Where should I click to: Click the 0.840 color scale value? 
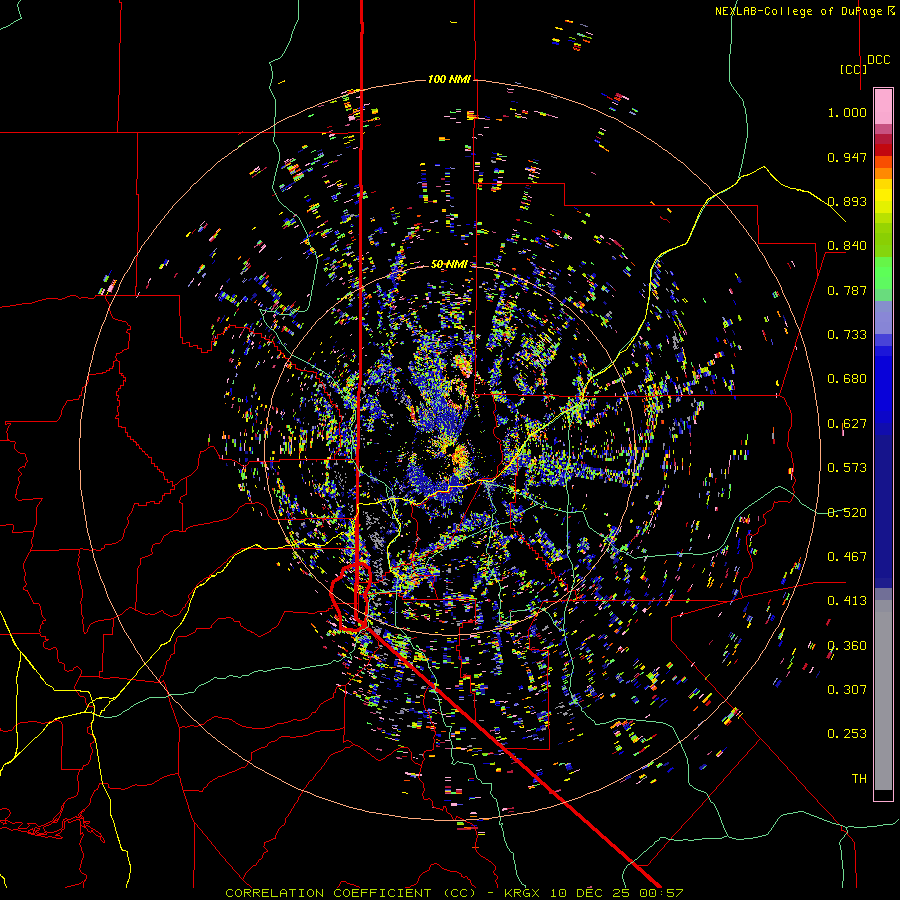847,246
